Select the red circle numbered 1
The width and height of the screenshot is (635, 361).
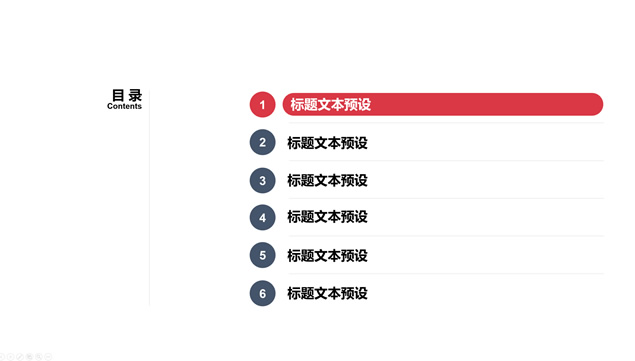click(262, 105)
